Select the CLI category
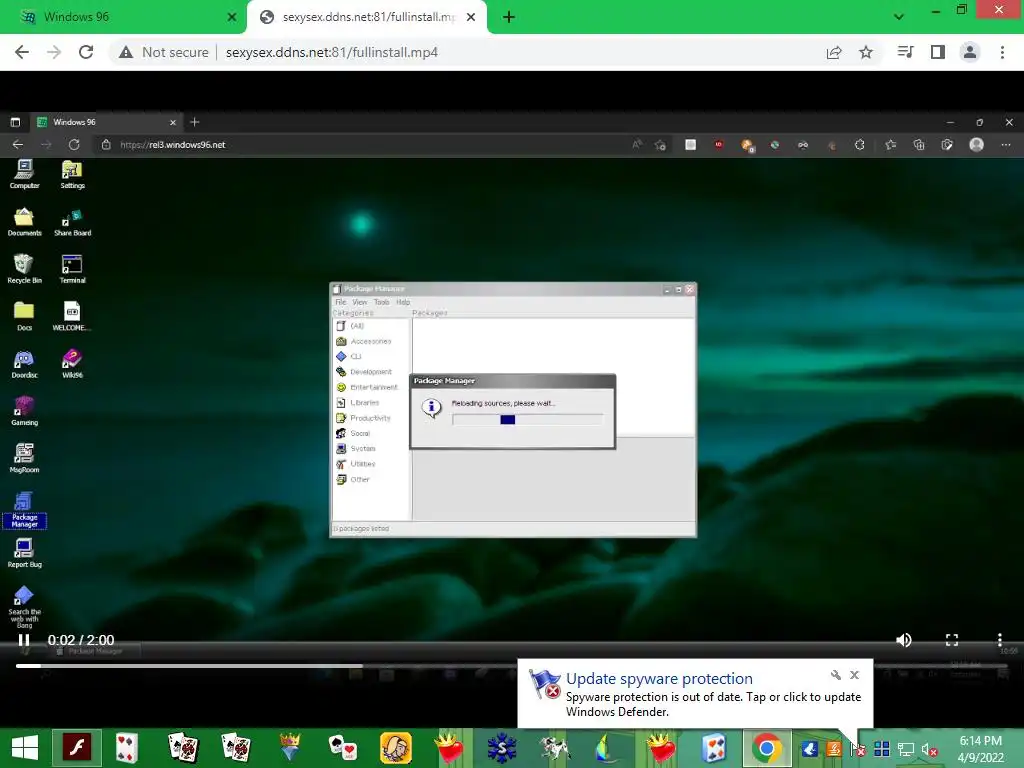Screen dimensions: 1024x768 click(x=349, y=357)
